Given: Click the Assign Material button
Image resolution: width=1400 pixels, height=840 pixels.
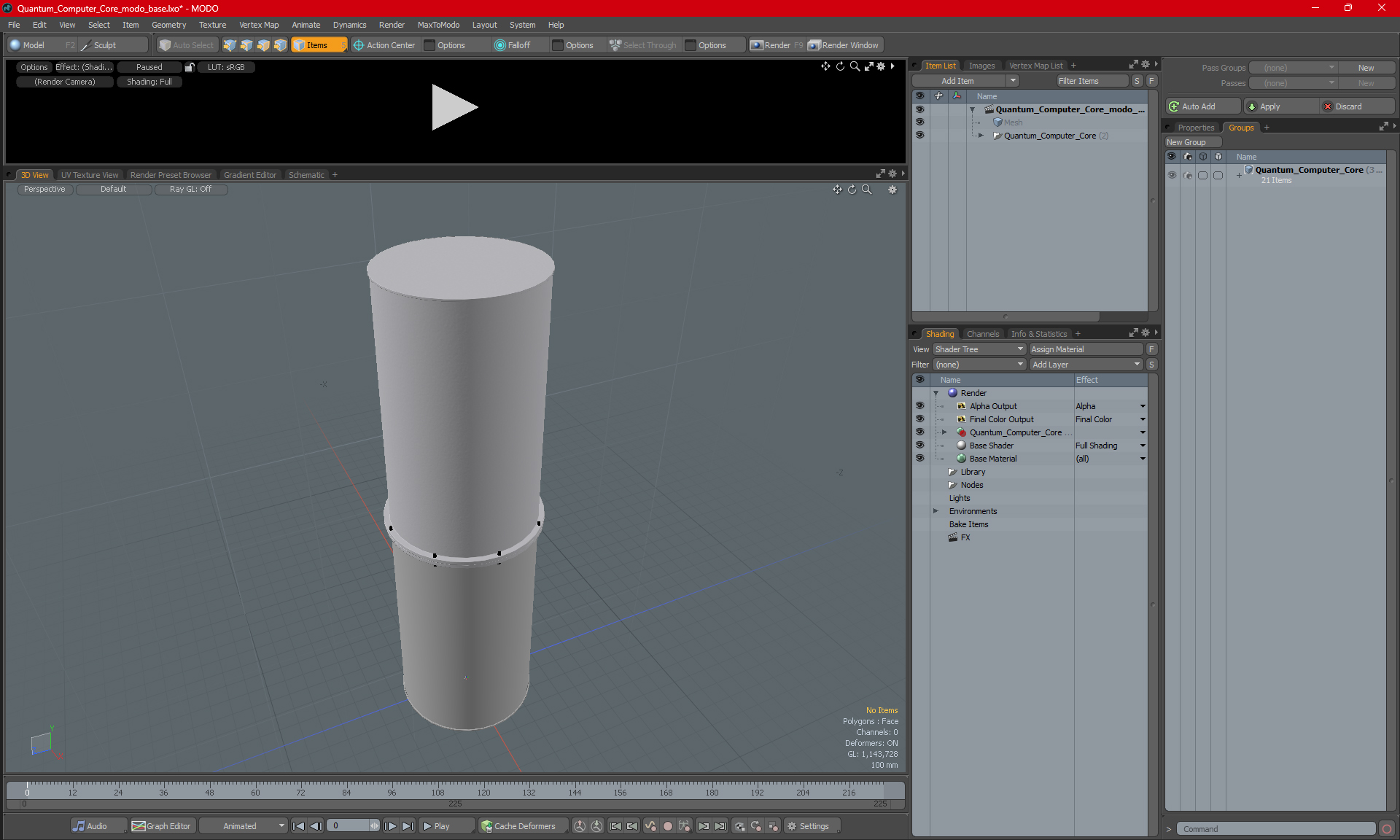Looking at the screenshot, I should [1086, 349].
